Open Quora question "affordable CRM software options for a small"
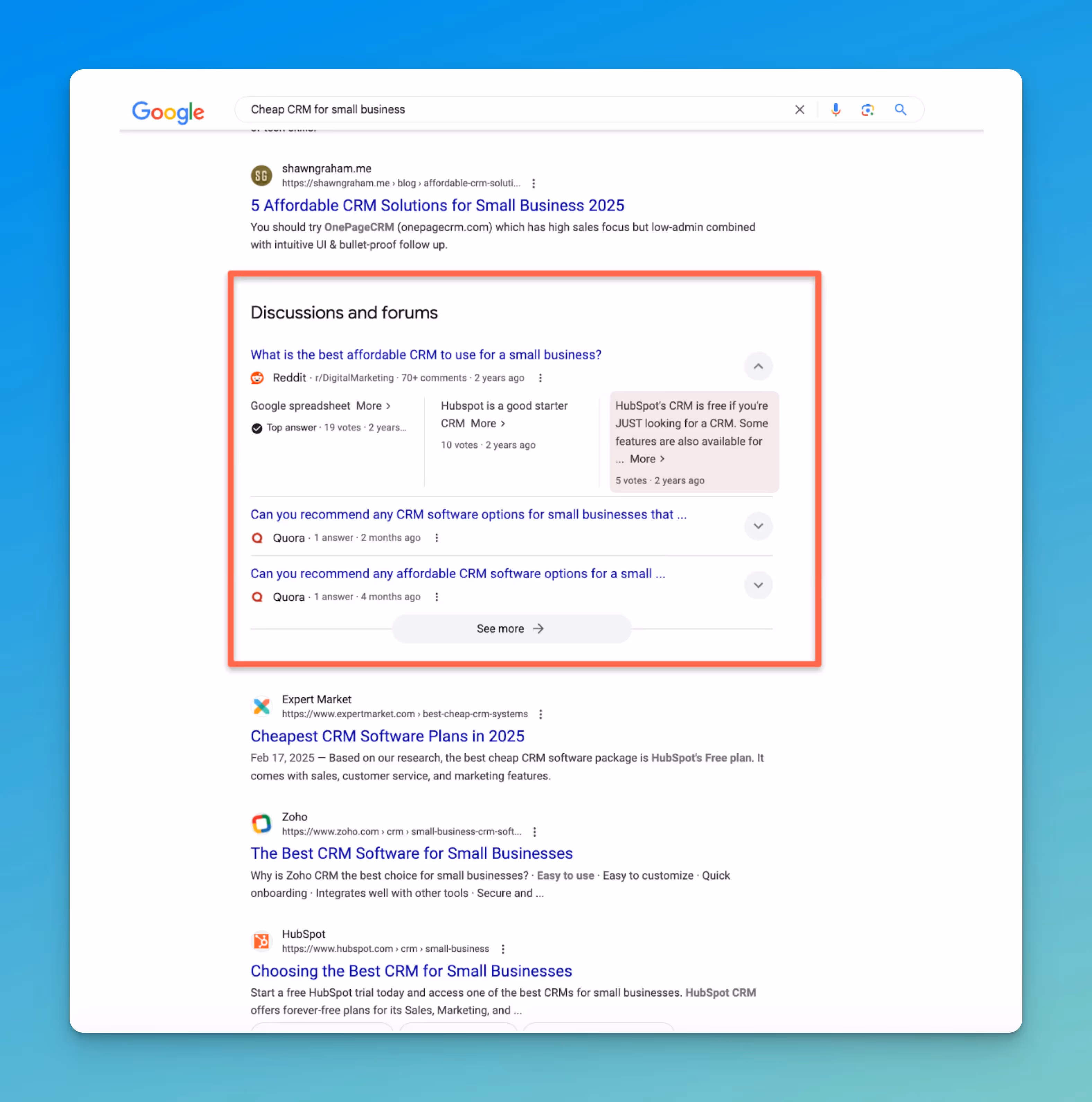The width and height of the screenshot is (1092, 1102). [x=458, y=574]
